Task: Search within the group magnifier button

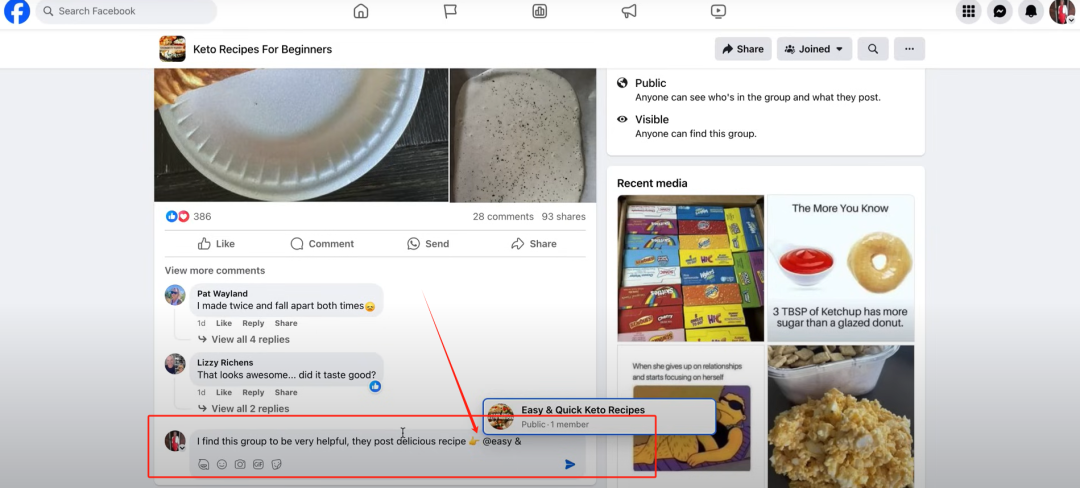Action: point(873,49)
